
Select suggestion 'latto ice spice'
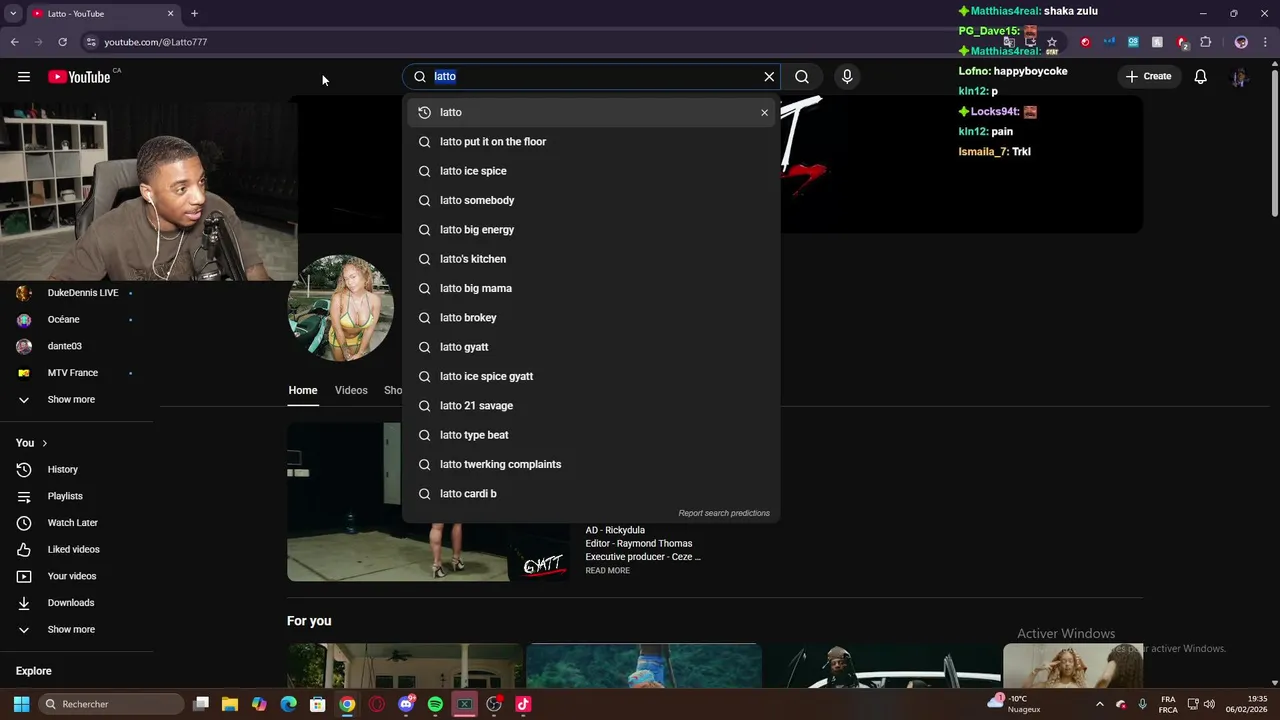pos(591,171)
